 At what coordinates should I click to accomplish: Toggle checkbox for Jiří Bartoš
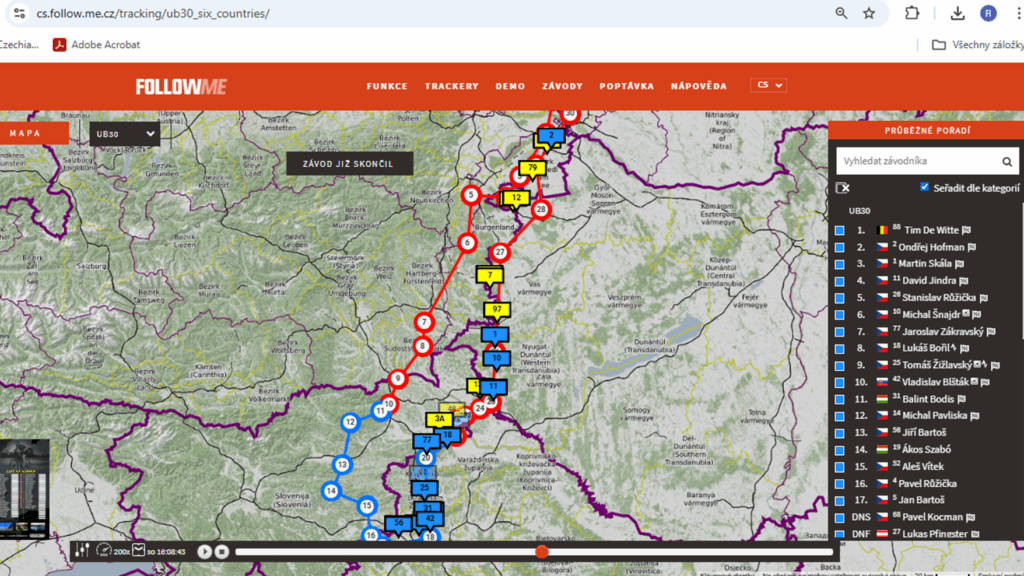[x=840, y=433]
